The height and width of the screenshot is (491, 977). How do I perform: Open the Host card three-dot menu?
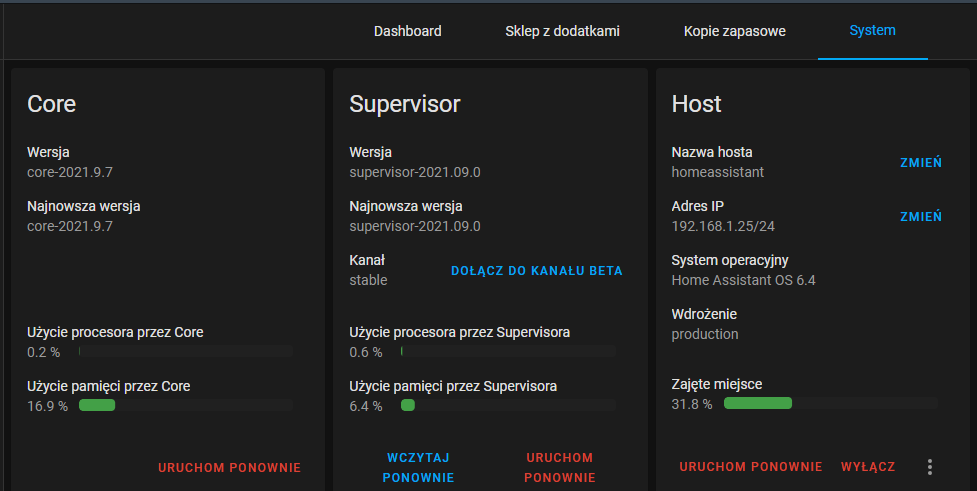pos(929,467)
